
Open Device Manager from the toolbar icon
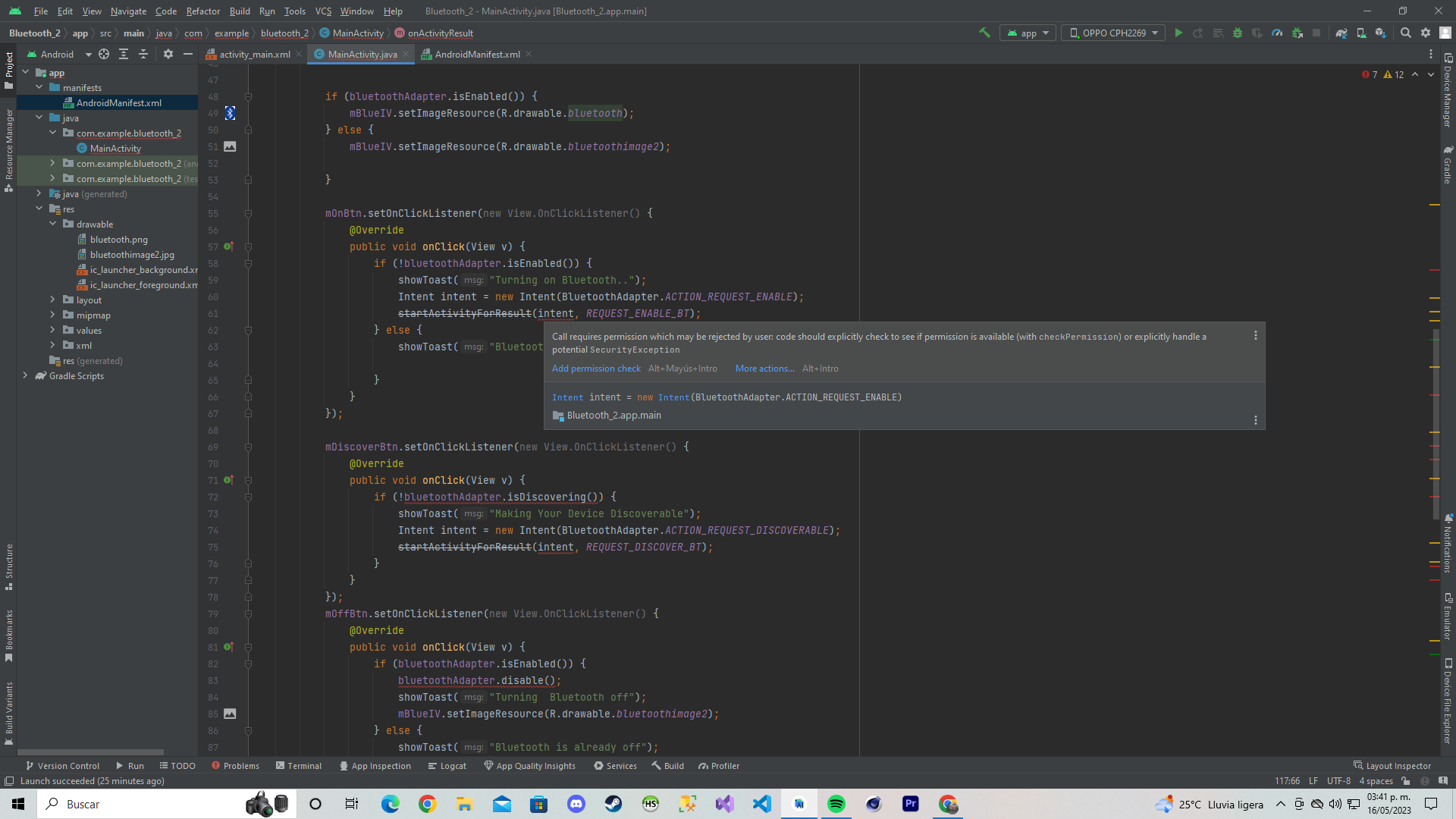(x=1361, y=33)
